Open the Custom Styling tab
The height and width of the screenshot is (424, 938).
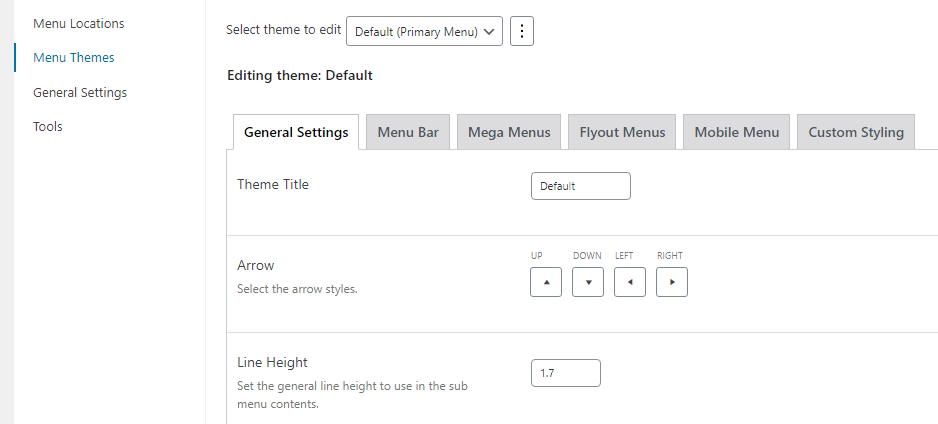click(x=856, y=132)
